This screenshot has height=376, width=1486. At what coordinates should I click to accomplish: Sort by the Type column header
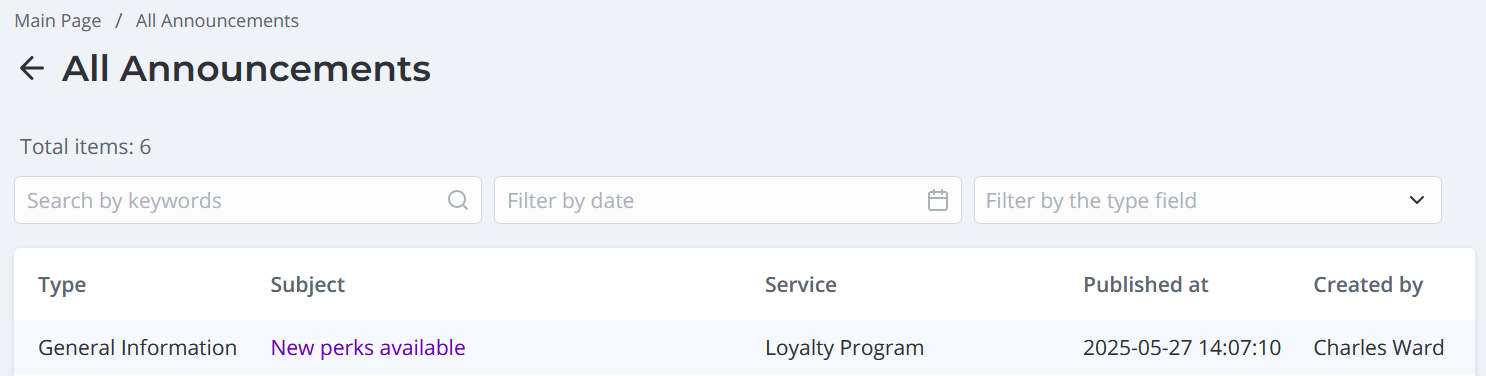[x=62, y=285]
